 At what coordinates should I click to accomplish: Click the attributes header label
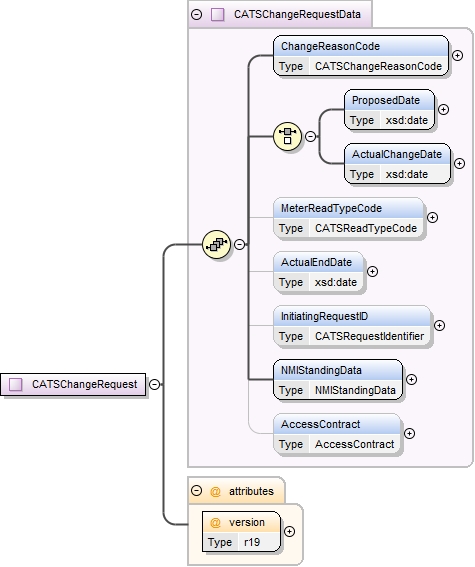coord(251,491)
